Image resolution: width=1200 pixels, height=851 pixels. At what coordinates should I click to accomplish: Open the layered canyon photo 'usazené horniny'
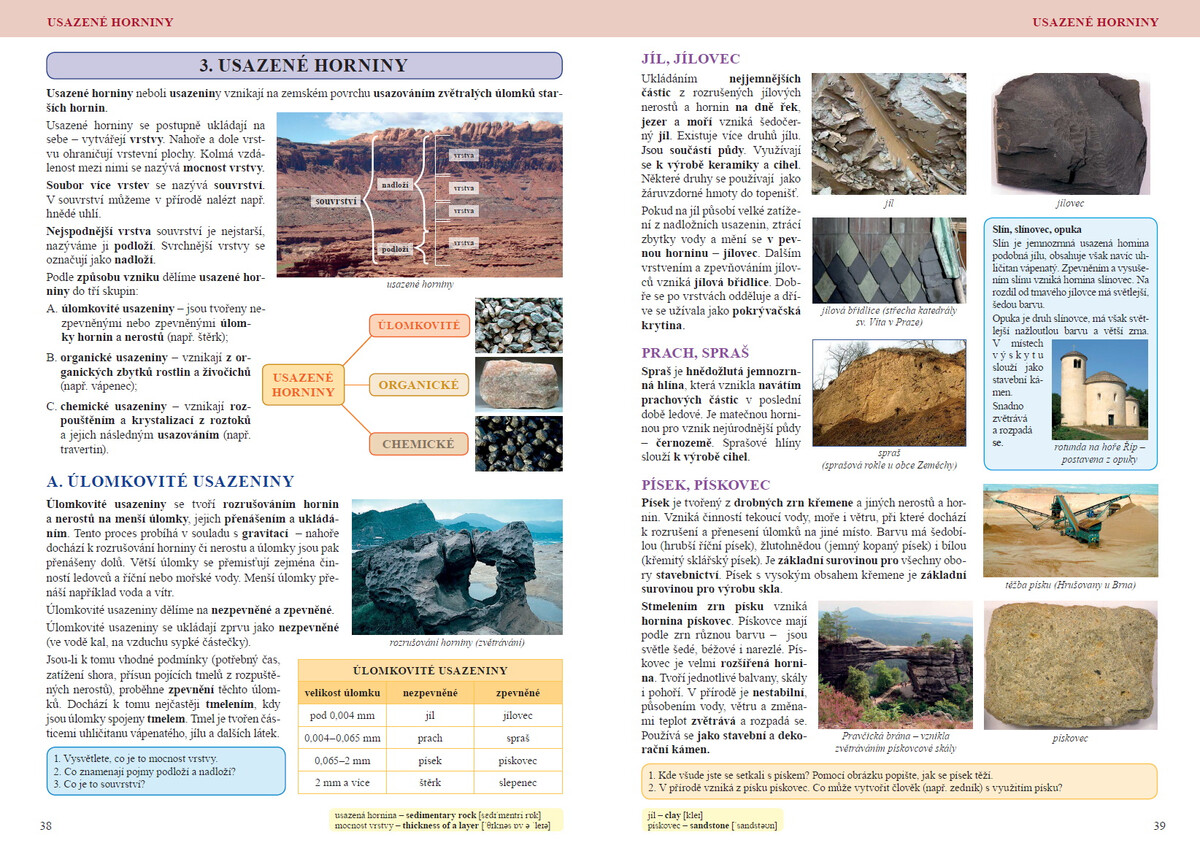(x=419, y=194)
